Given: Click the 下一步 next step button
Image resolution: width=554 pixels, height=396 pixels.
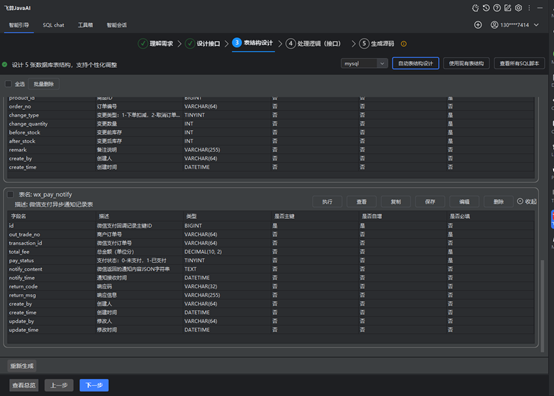Looking at the screenshot, I should coord(94,385).
